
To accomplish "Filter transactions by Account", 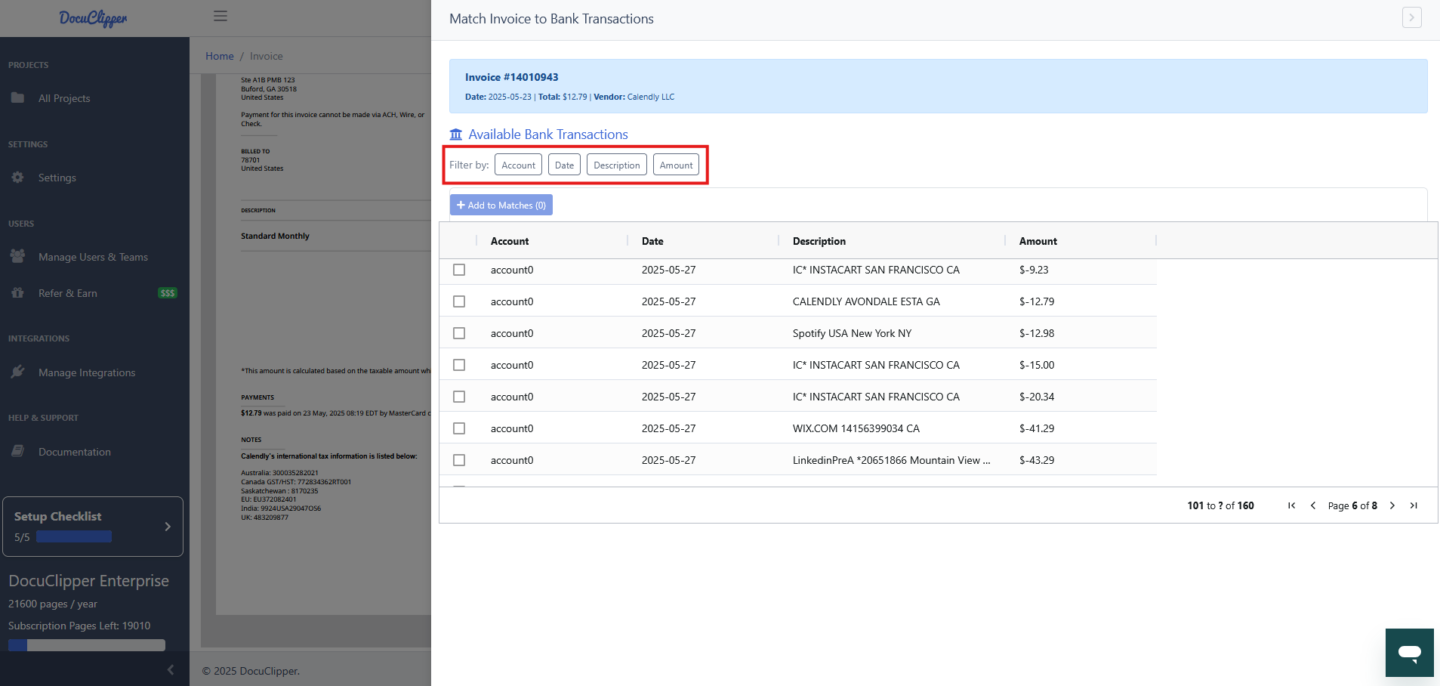I will click(518, 165).
